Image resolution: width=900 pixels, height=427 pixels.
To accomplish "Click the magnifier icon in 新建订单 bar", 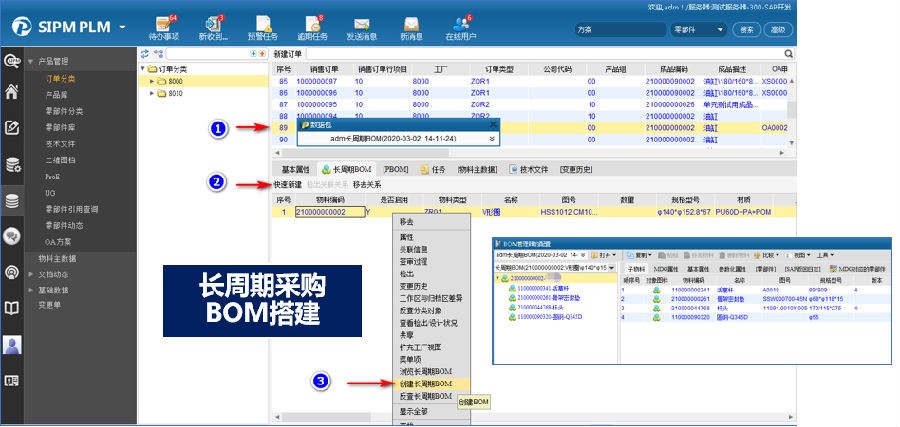I will 789,53.
